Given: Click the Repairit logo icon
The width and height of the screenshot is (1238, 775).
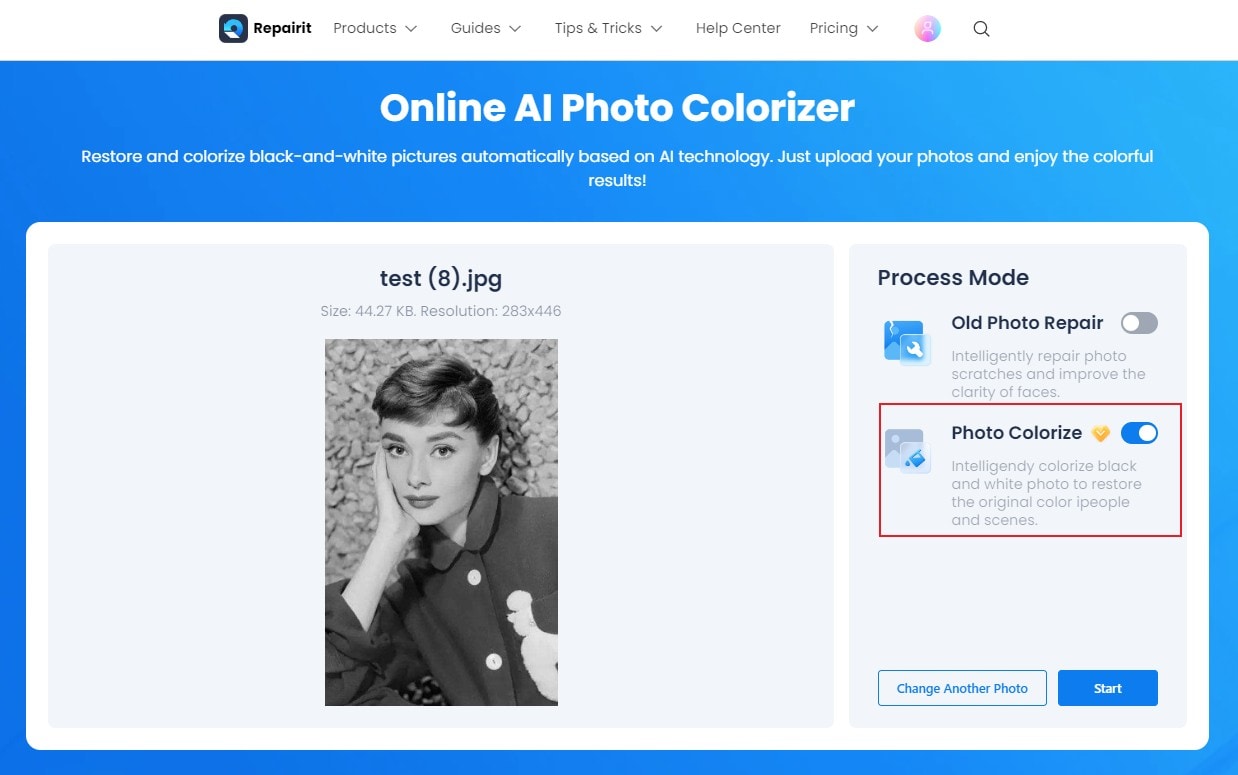Looking at the screenshot, I should [233, 28].
